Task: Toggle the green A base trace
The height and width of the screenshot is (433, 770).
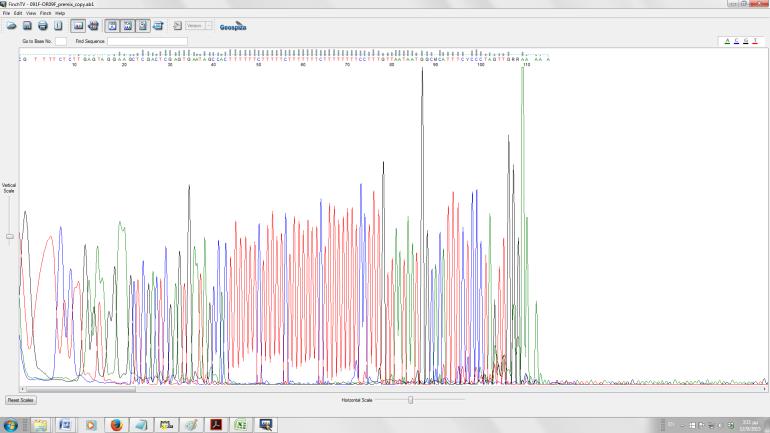Action: [727, 41]
